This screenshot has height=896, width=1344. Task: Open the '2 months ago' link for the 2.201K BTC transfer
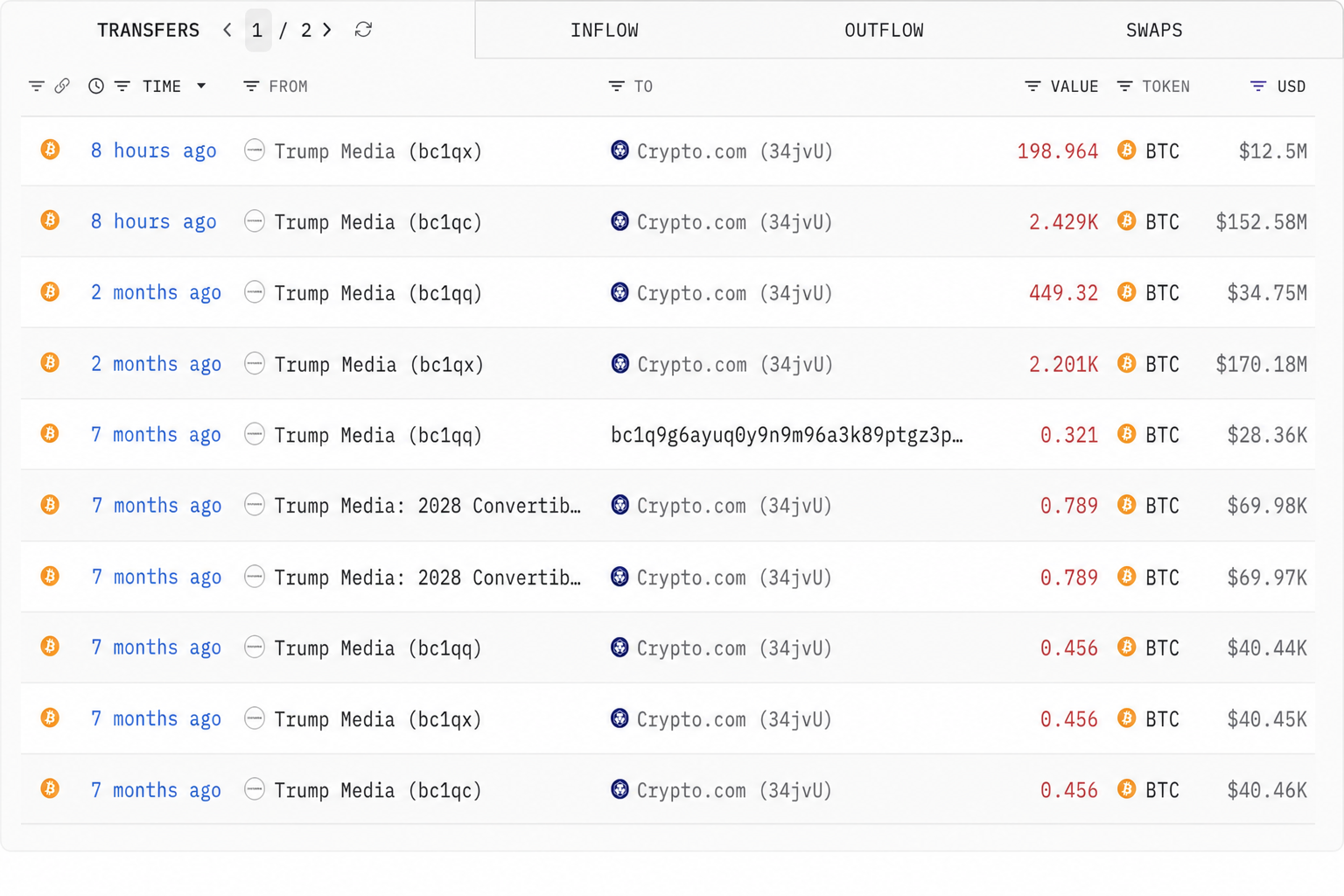(x=156, y=364)
